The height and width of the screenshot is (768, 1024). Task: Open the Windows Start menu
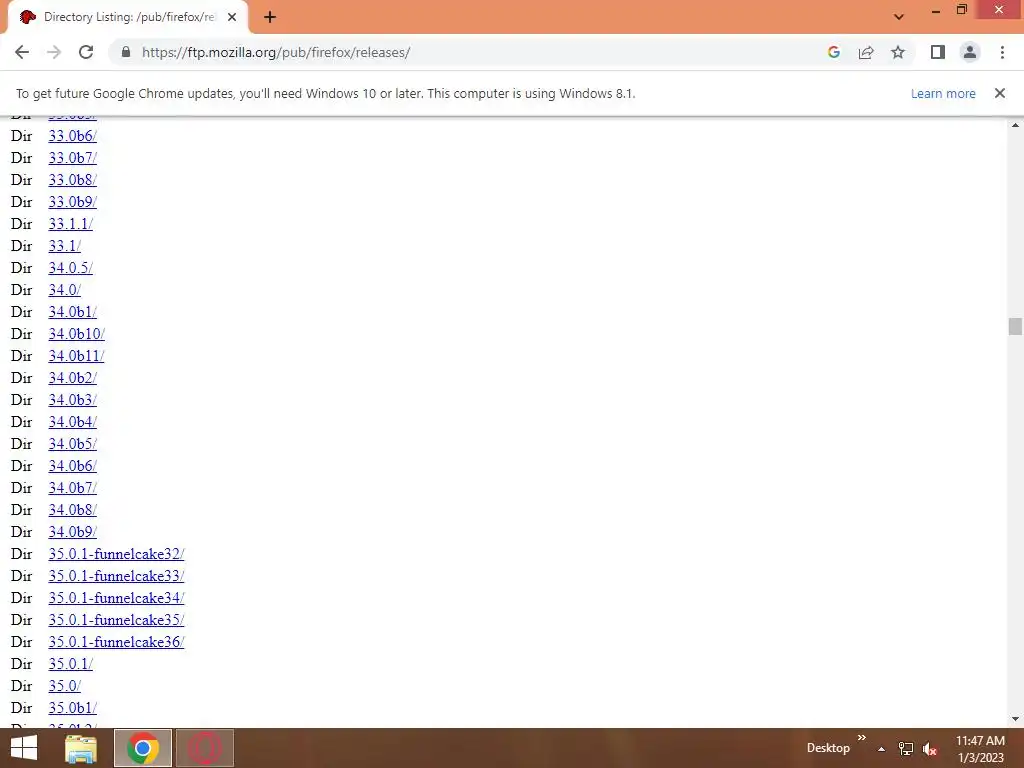coord(24,748)
